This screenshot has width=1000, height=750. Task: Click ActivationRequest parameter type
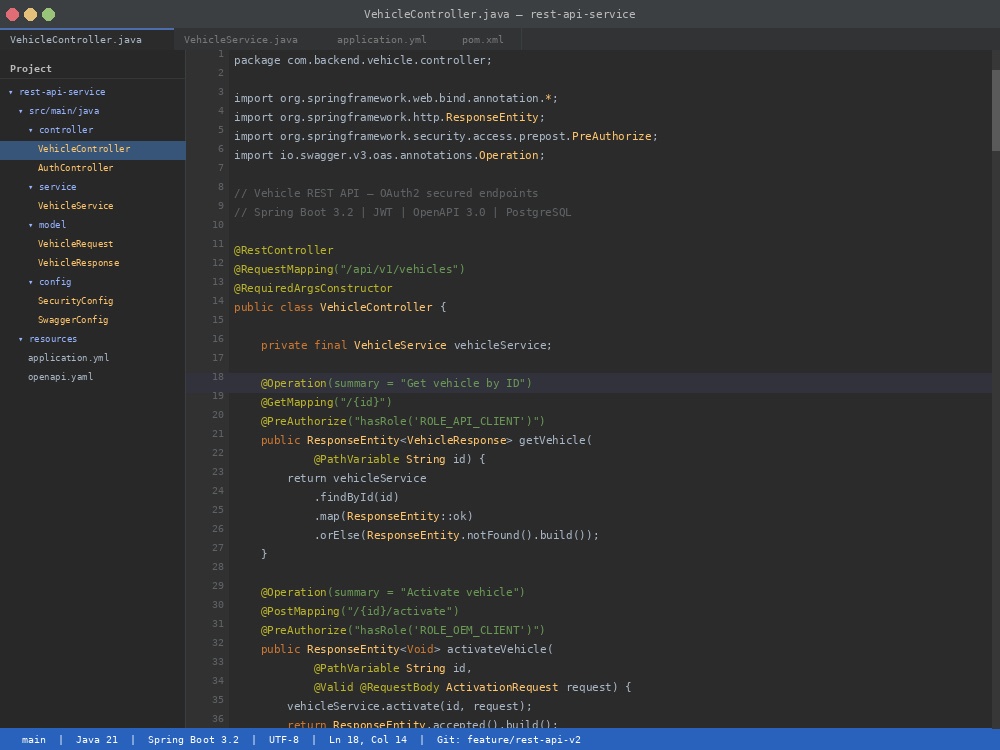[x=502, y=688]
